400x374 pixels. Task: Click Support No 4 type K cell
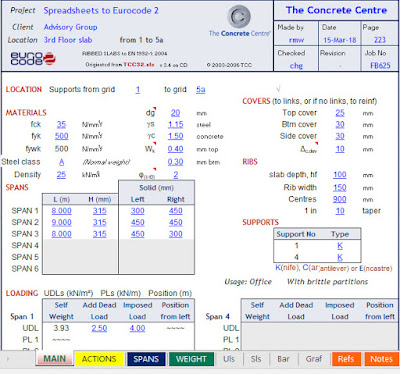[340, 257]
